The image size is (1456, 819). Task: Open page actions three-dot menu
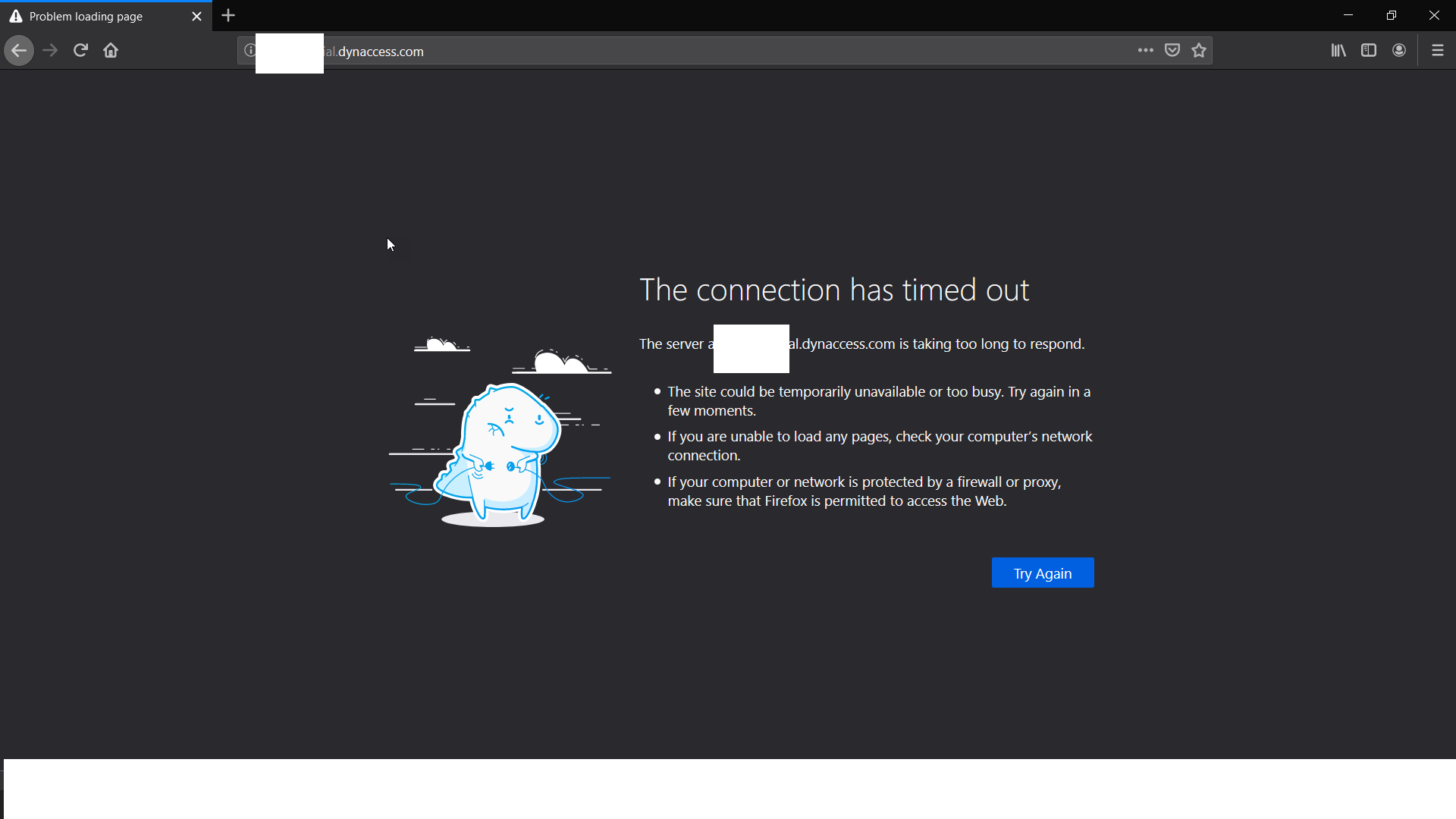pos(1145,51)
